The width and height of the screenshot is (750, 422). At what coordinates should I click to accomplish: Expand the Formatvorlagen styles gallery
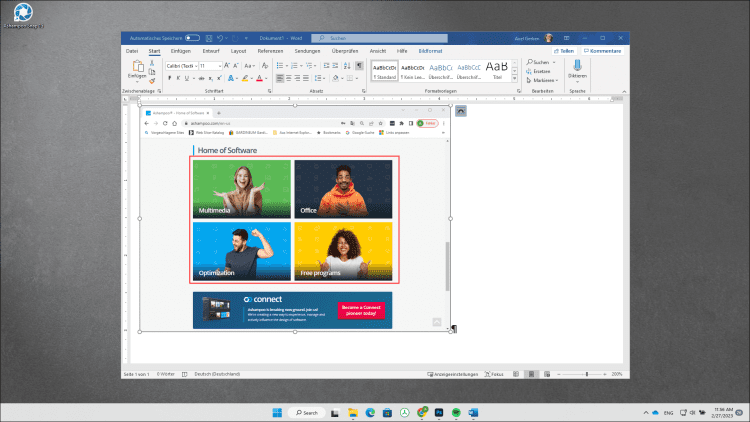coord(515,79)
